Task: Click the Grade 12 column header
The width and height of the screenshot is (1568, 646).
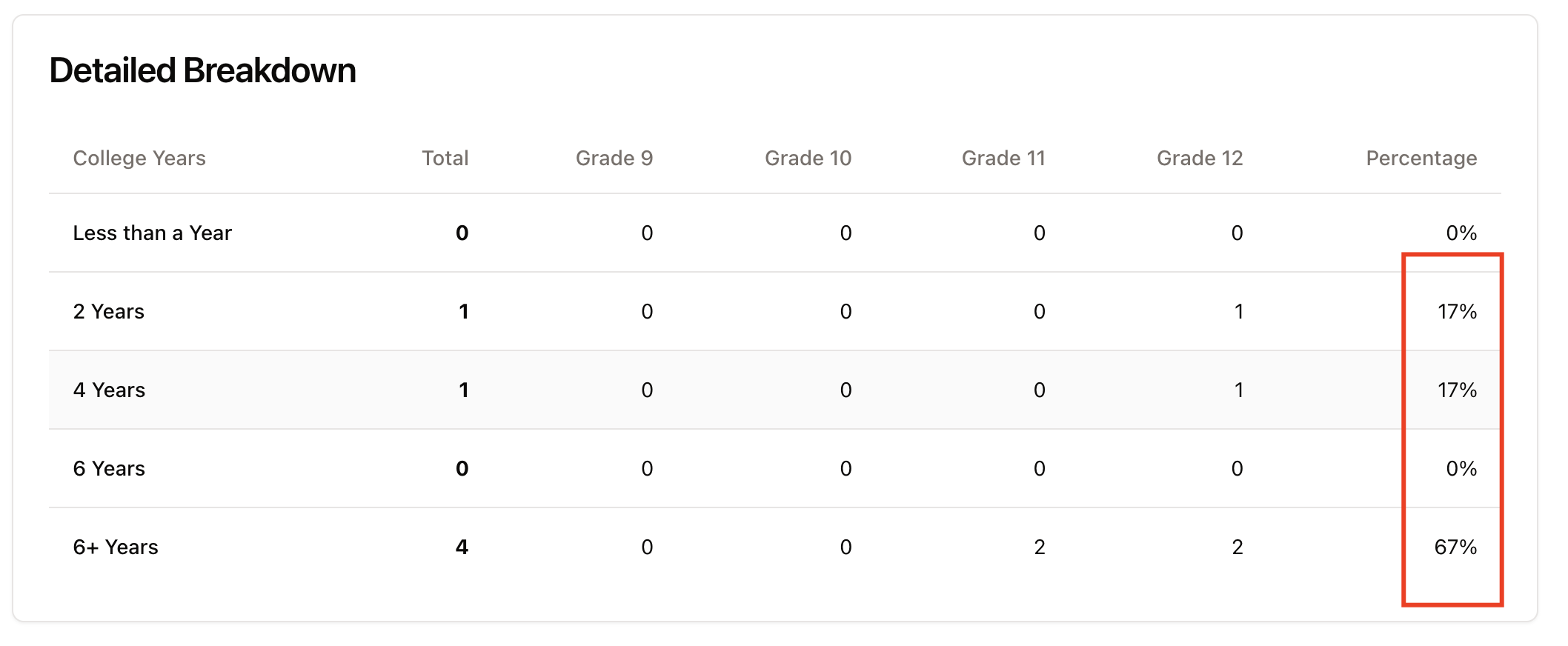Action: click(1199, 158)
